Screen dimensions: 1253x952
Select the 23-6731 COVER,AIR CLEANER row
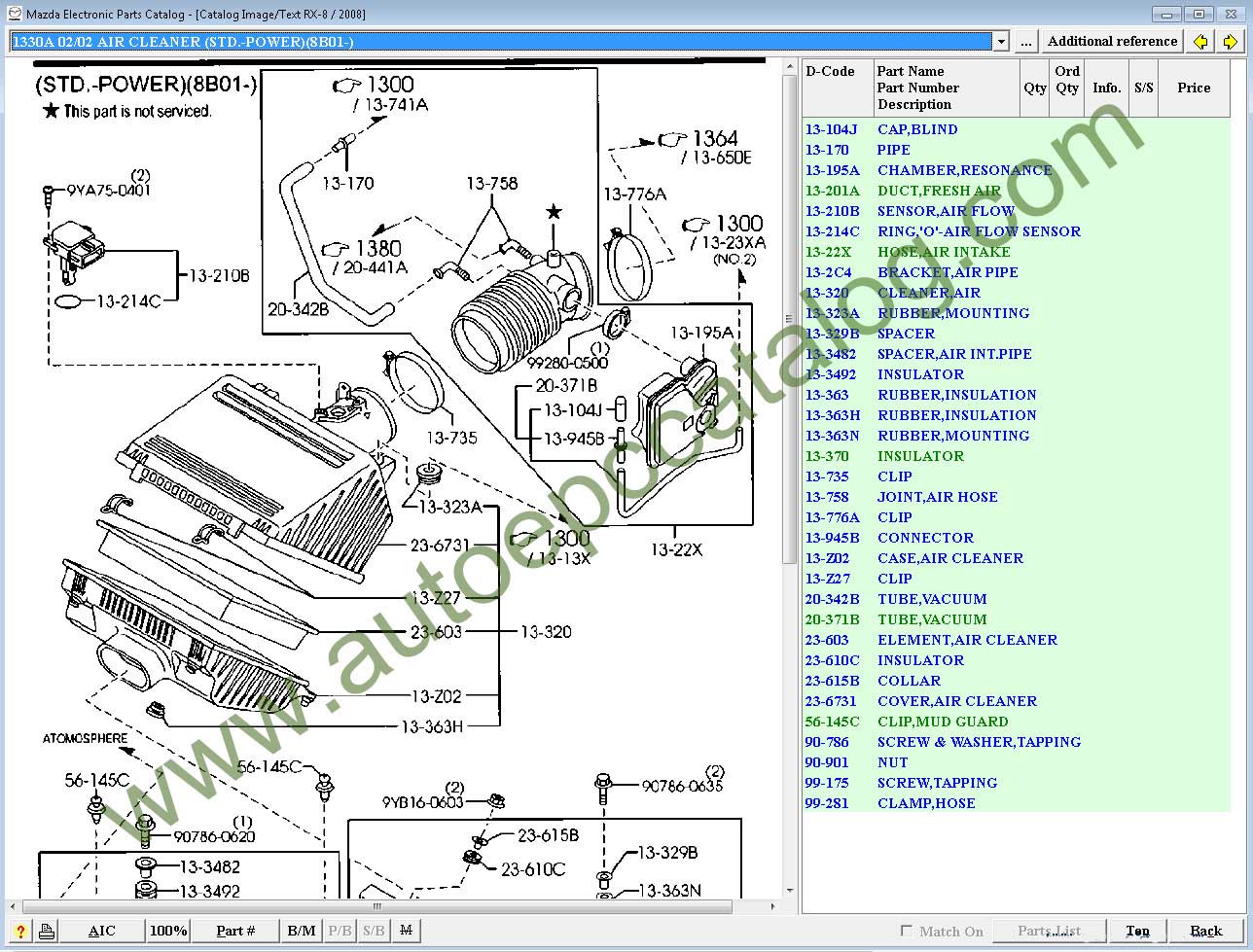(x=1017, y=701)
